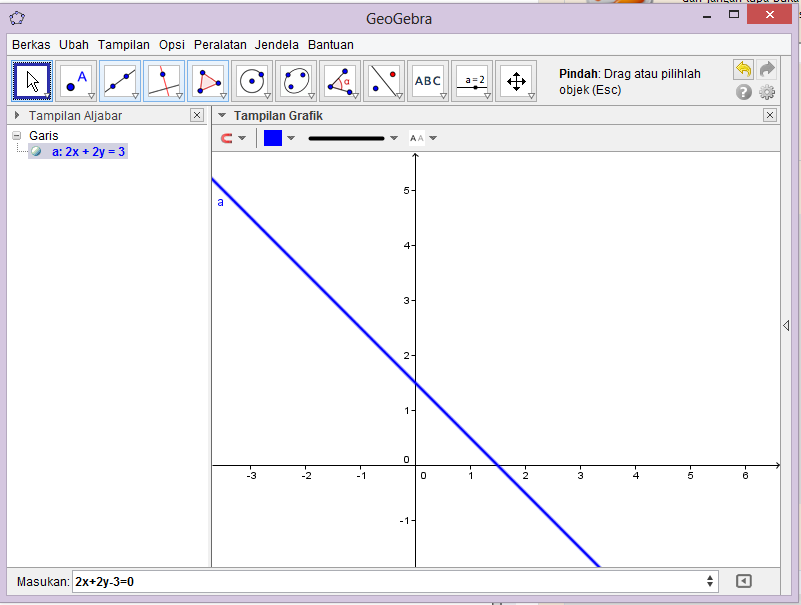Screen dimensions: 801x605
Task: Open the Help question mark icon
Action: tap(744, 92)
